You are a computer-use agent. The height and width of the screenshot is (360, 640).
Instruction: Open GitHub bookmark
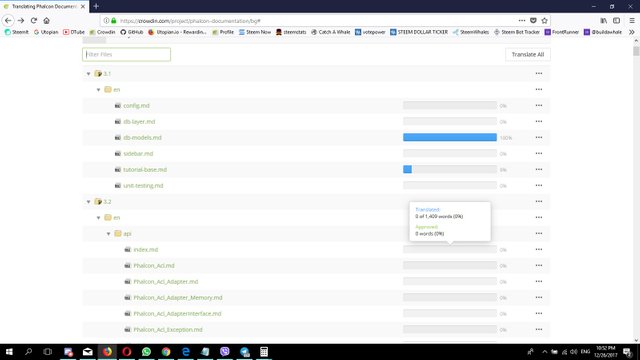coord(131,32)
